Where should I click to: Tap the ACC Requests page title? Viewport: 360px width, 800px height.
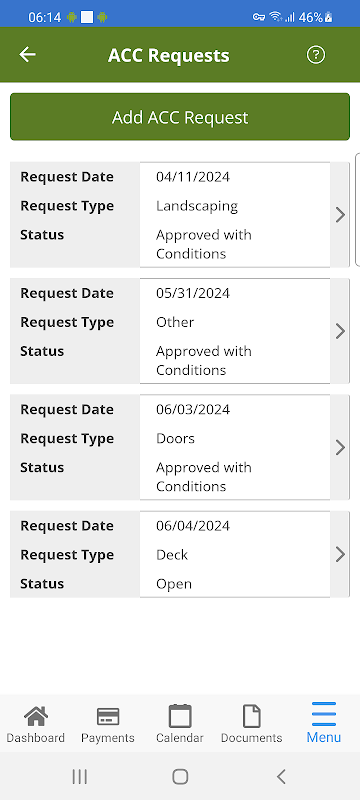(x=169, y=55)
